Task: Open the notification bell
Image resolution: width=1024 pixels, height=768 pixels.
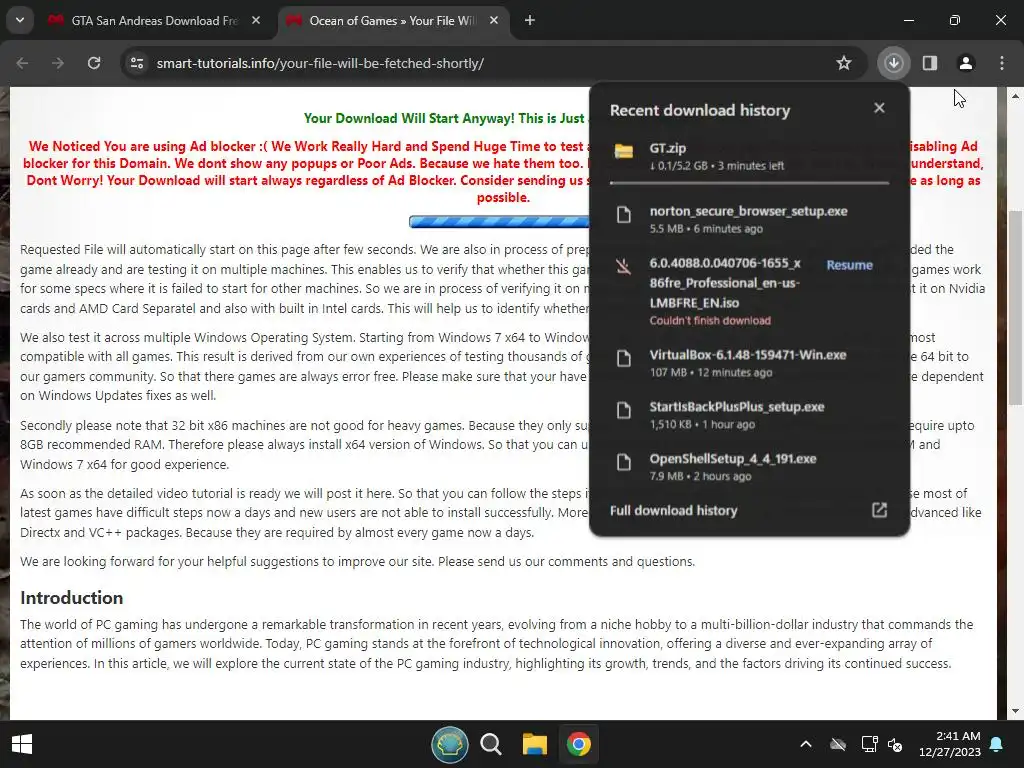Action: tap(997, 744)
